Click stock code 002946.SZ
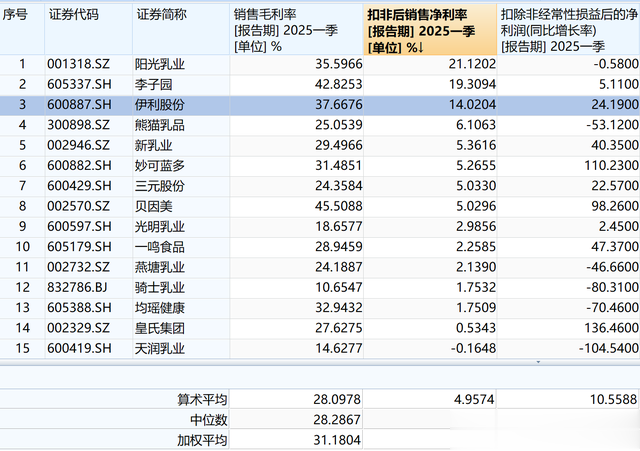640x451 pixels. point(78,145)
